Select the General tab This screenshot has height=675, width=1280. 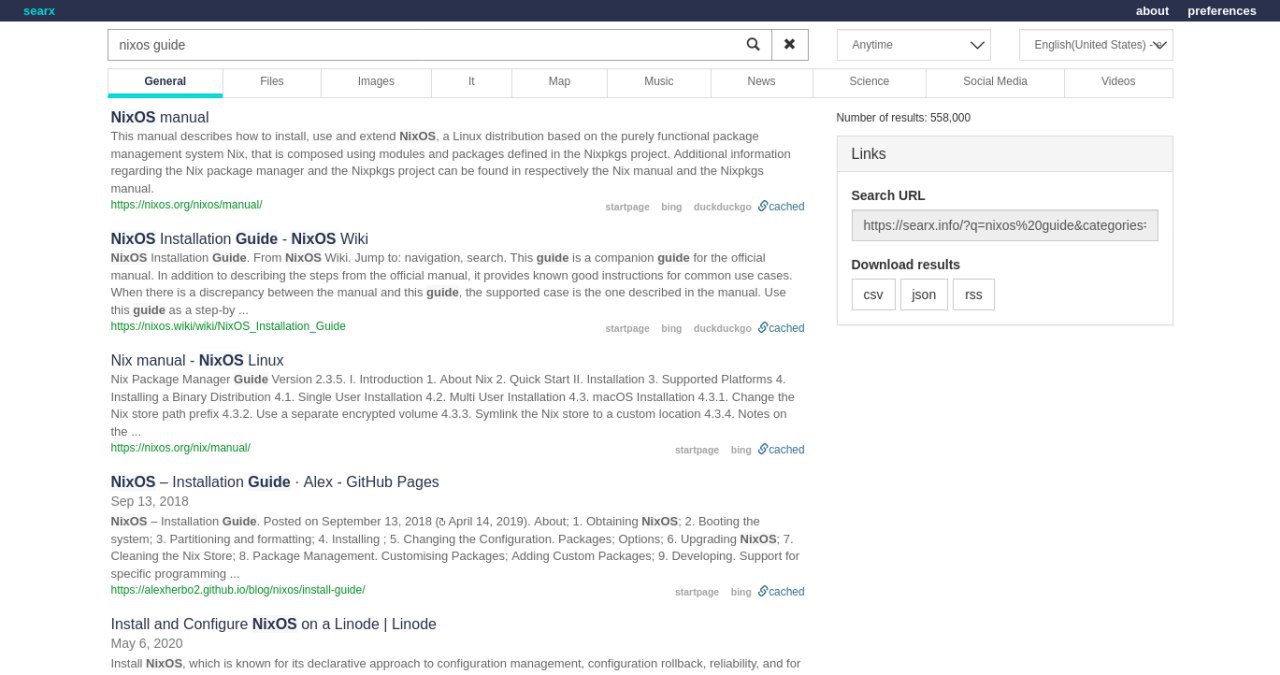point(165,82)
